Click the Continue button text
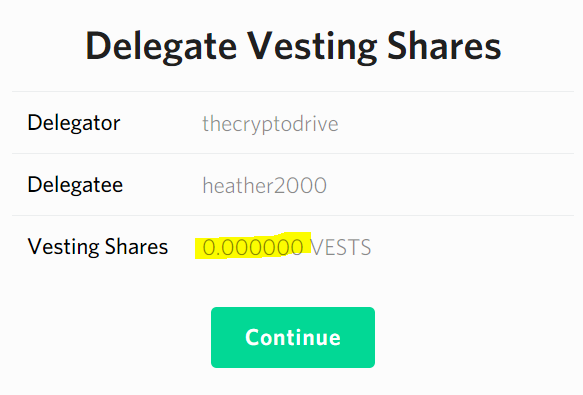The image size is (583, 395). [293, 337]
